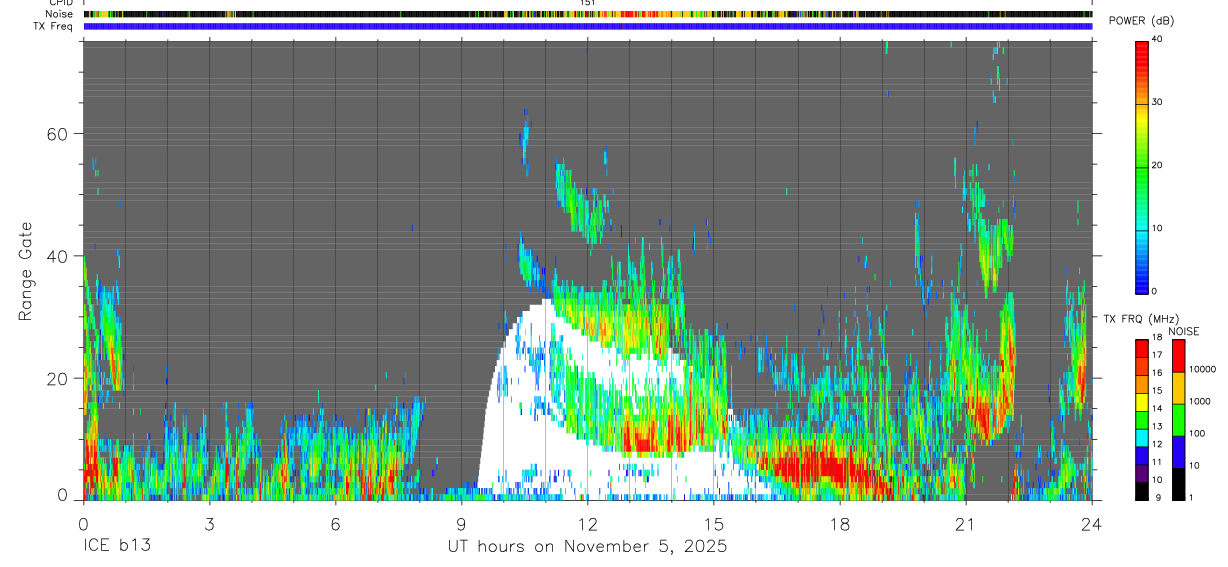Click the 15 tick on TX FRQ scale

point(1156,391)
